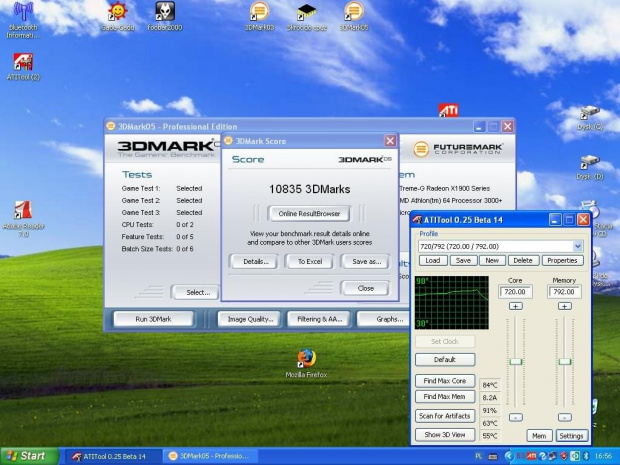Click the Core clock field 720.00

click(515, 292)
